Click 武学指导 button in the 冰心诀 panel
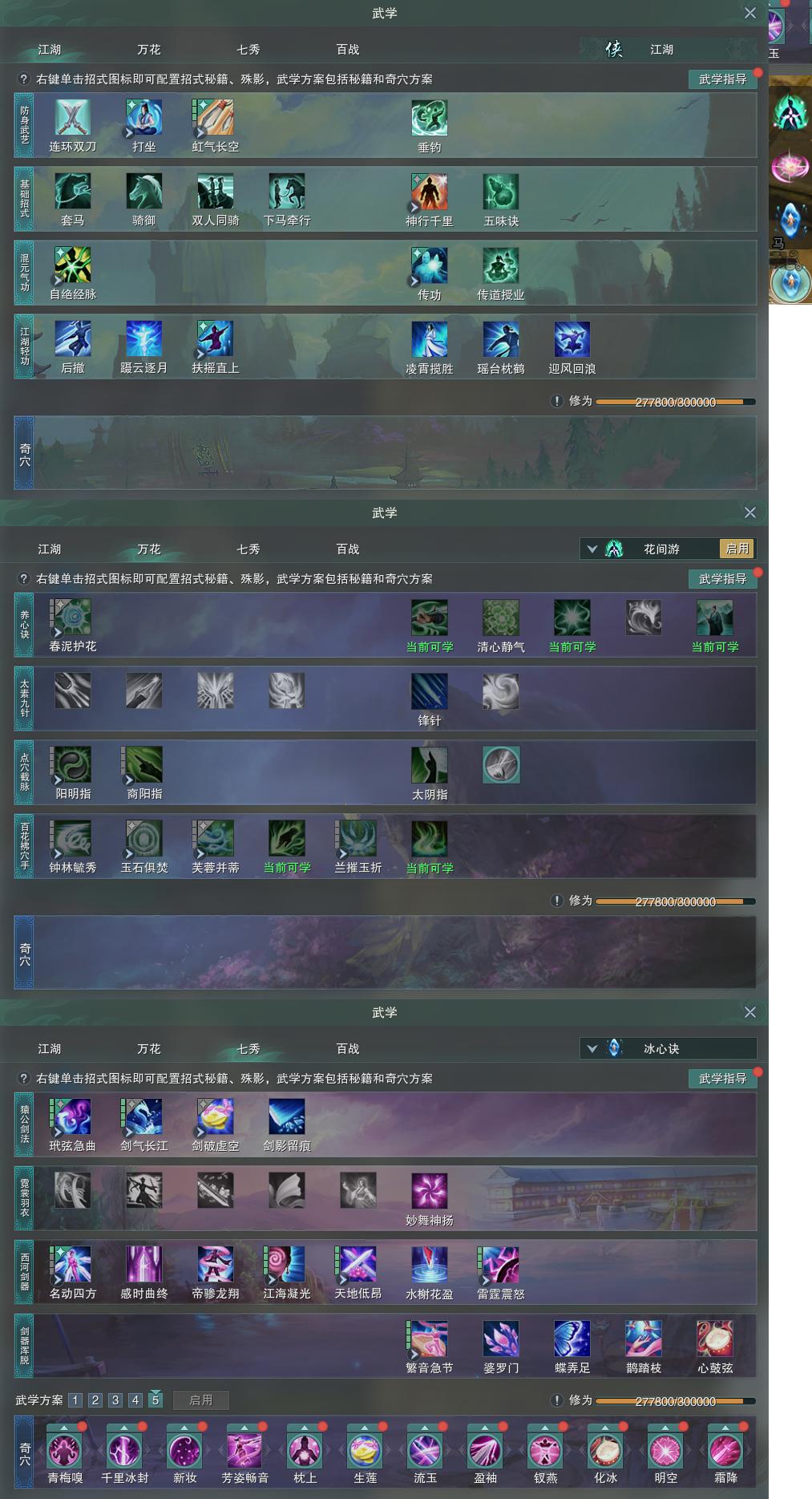The image size is (812, 1499). click(723, 1079)
